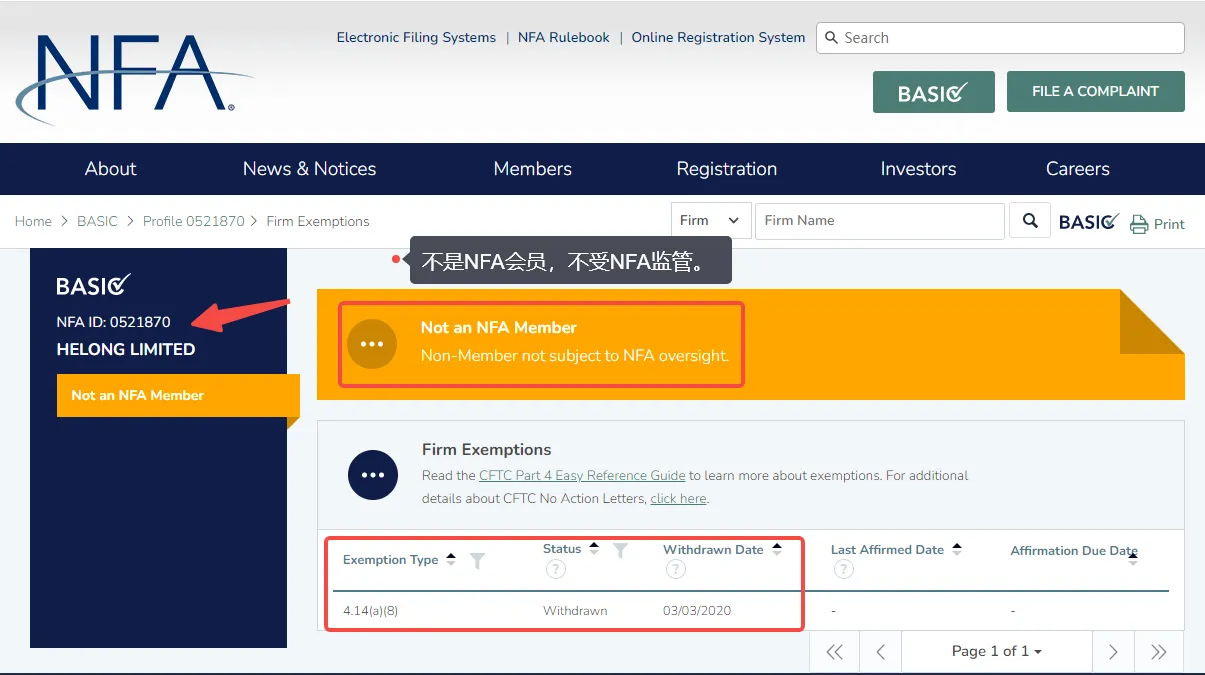The image size is (1205, 675).
Task: Sort by Status column arrows
Action: [x=594, y=548]
